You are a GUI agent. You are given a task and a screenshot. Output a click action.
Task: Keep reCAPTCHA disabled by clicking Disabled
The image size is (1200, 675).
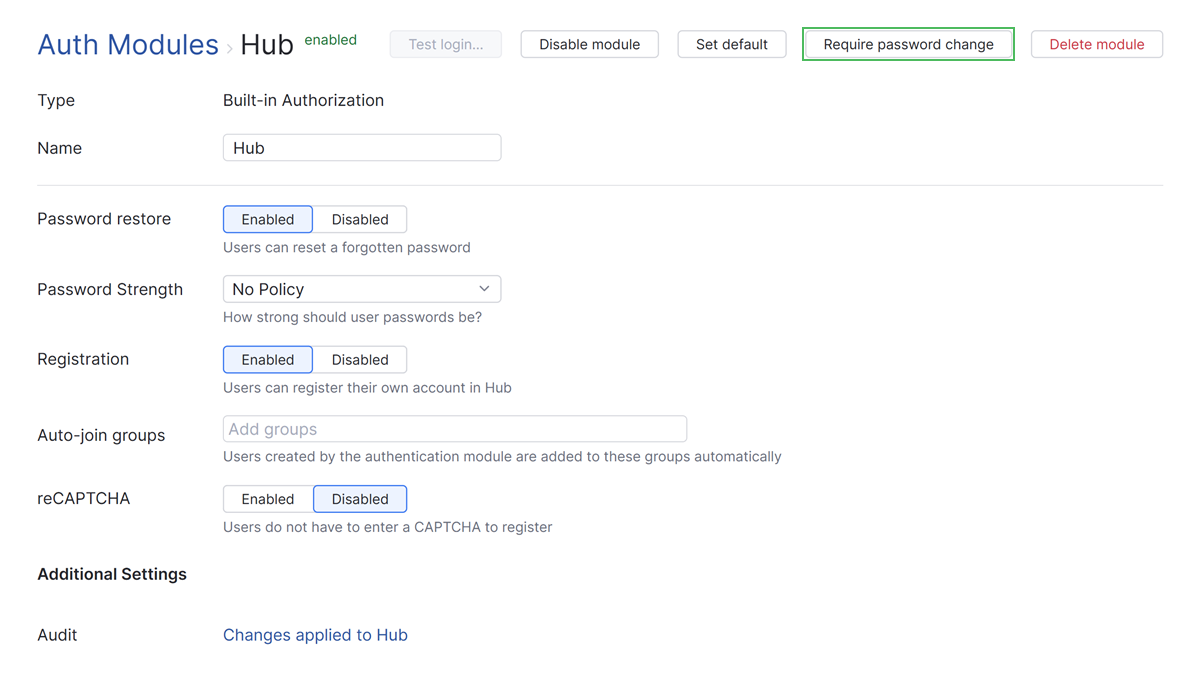(360, 498)
